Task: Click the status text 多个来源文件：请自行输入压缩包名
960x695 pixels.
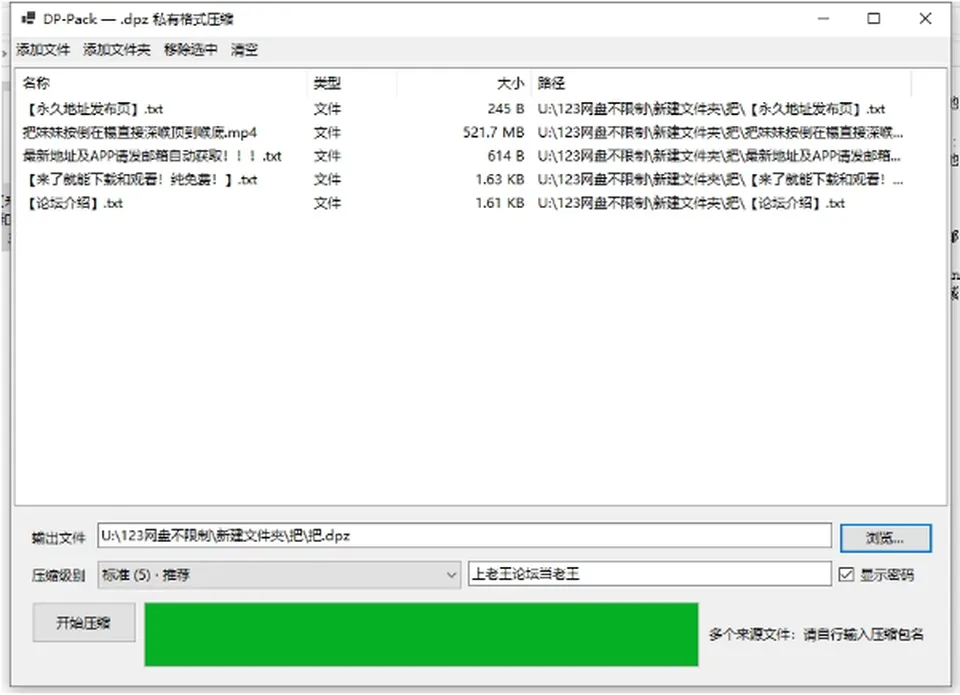Action: [x=816, y=634]
